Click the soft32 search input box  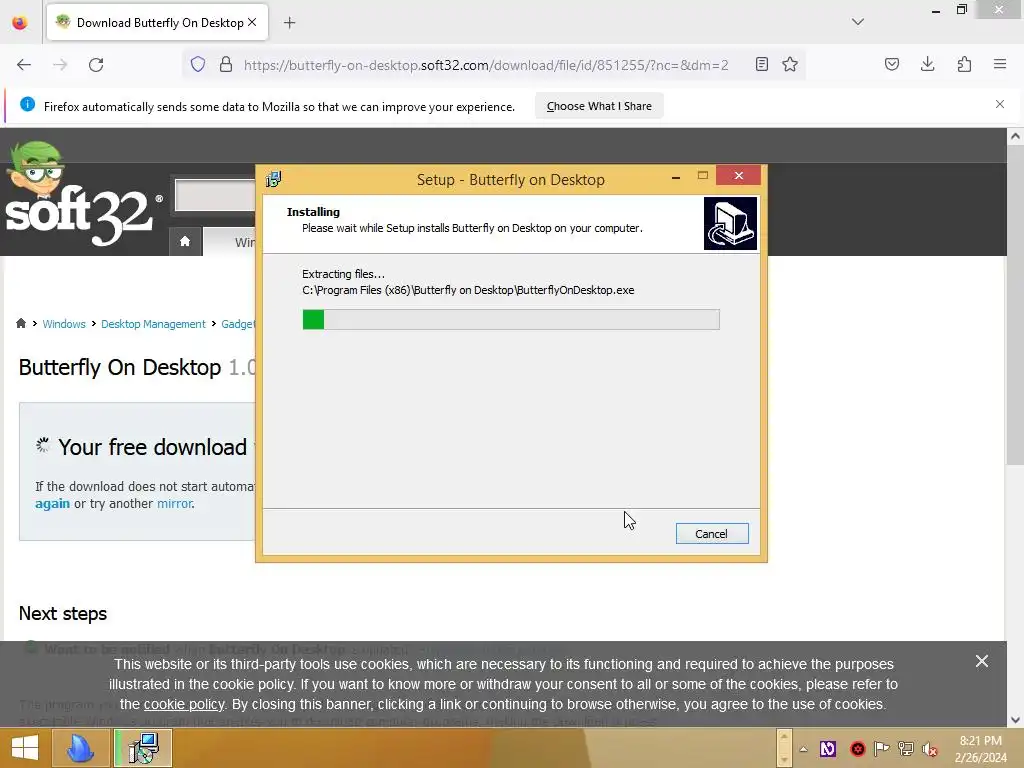pos(216,195)
